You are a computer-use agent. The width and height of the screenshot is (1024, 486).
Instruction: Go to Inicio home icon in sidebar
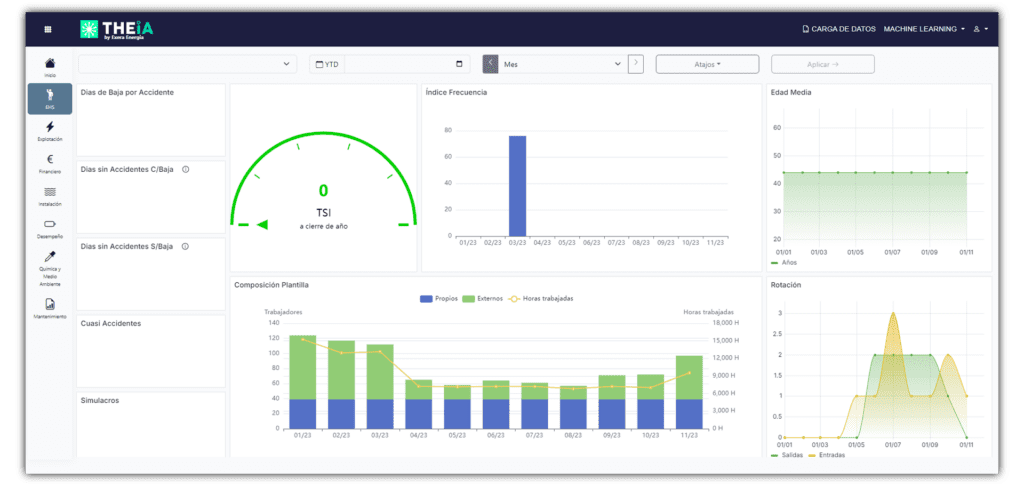pos(50,66)
